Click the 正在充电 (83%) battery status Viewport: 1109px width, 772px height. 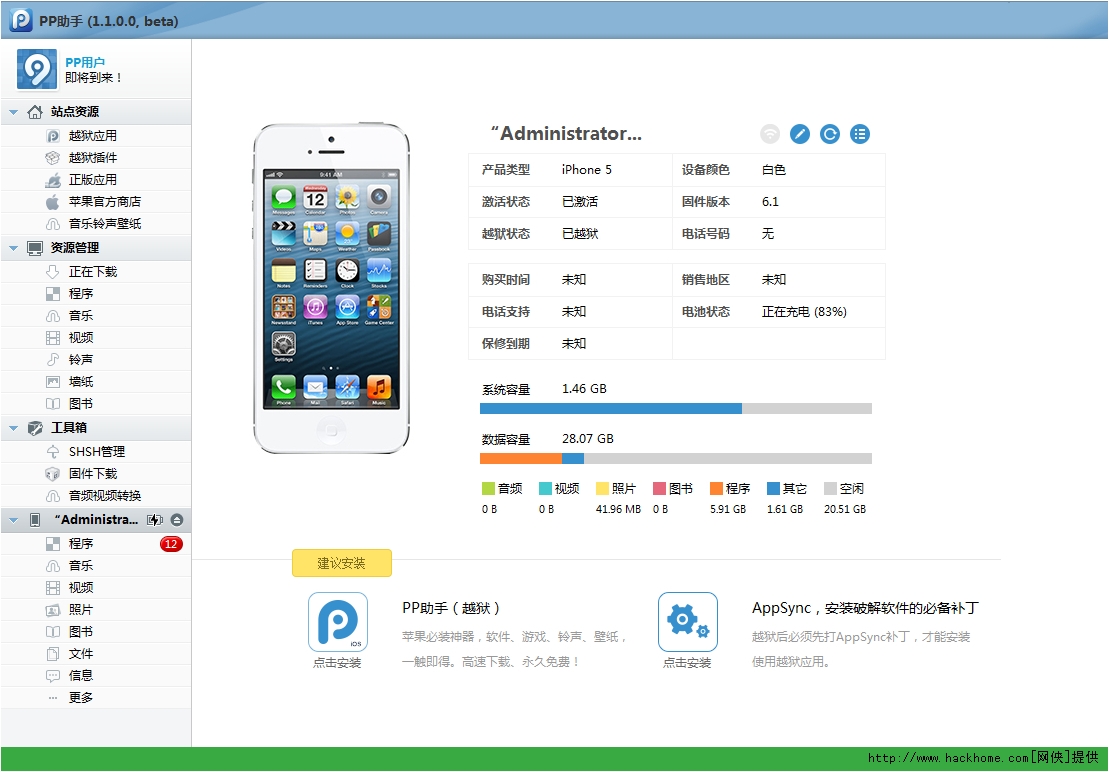(804, 312)
